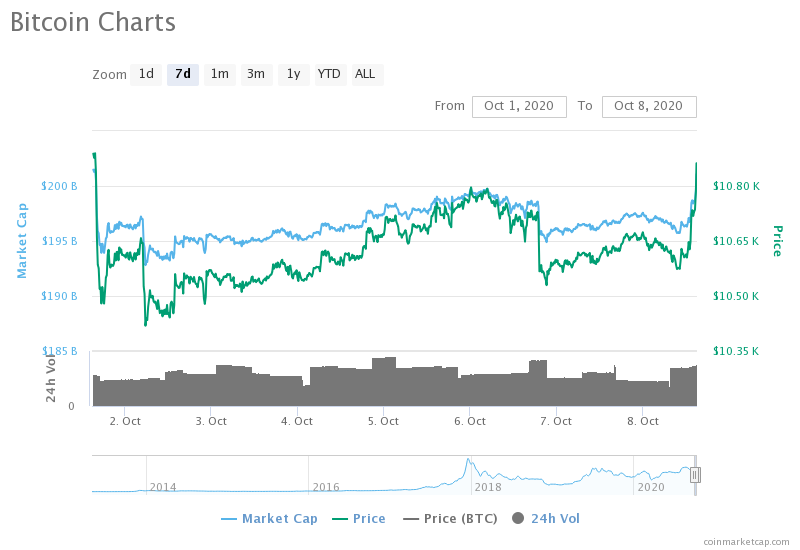The width and height of the screenshot is (800, 550).
Task: Click the $10.35 K price axis label
Action: click(x=736, y=351)
